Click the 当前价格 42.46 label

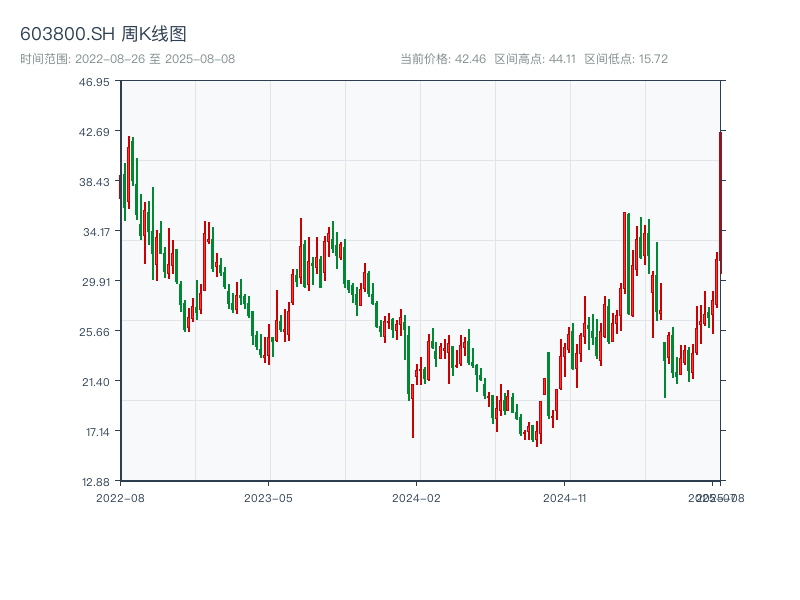(443, 59)
